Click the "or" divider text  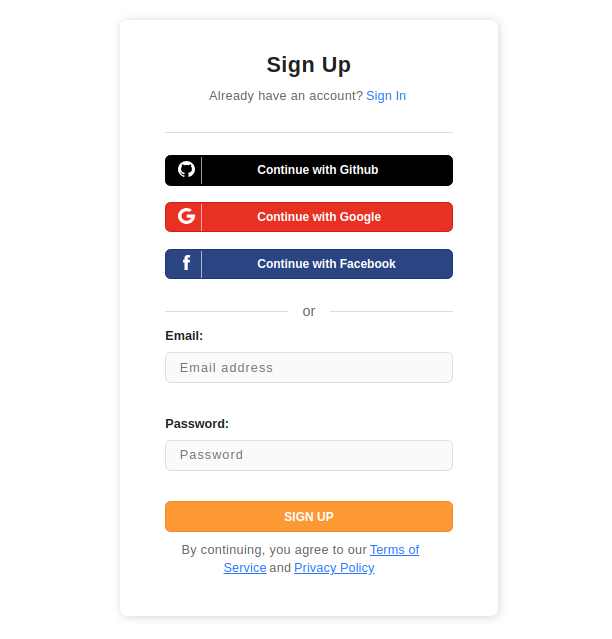click(x=309, y=312)
